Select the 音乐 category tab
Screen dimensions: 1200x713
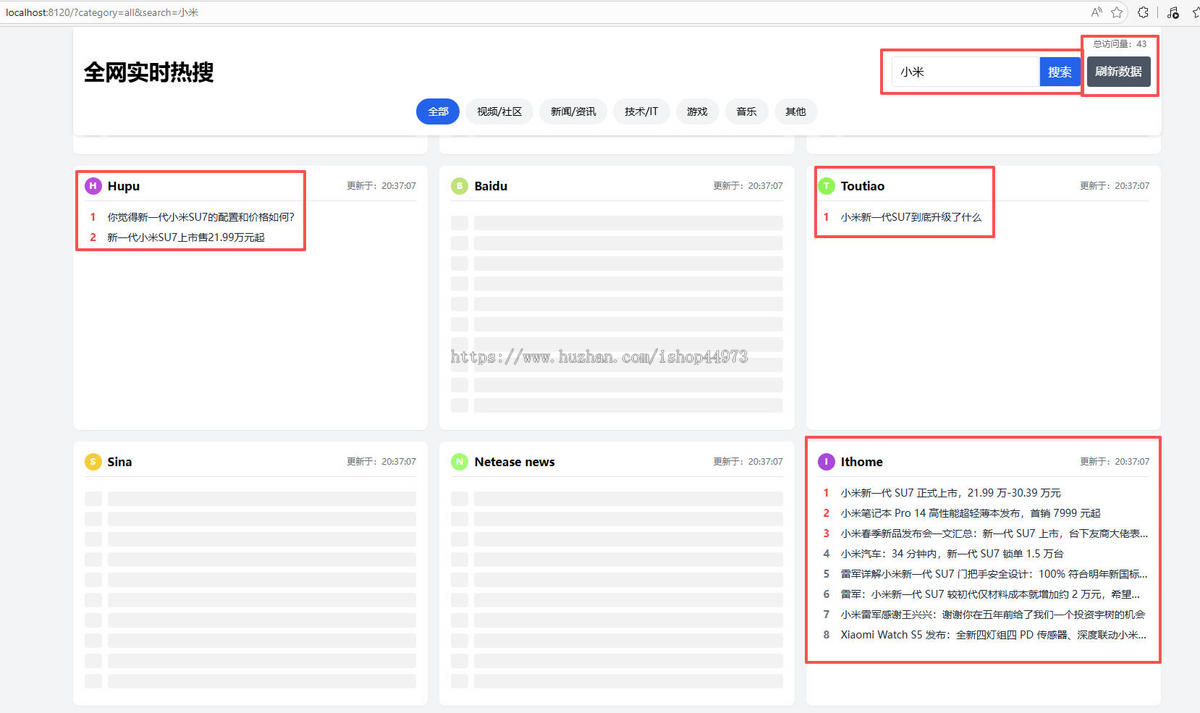click(746, 112)
